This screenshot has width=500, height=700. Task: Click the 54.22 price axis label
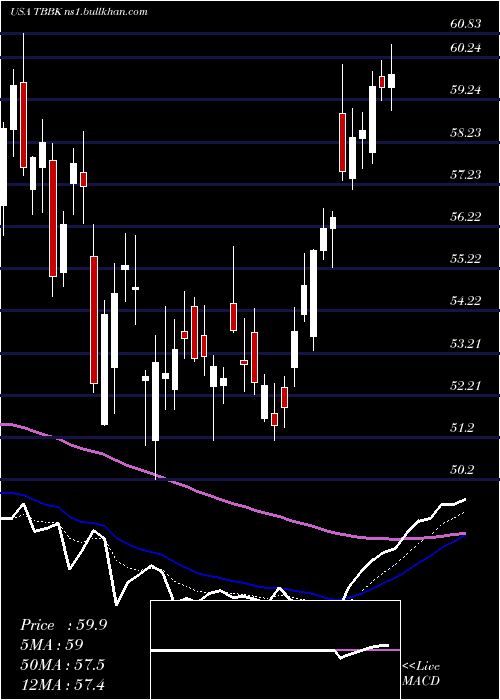466,301
